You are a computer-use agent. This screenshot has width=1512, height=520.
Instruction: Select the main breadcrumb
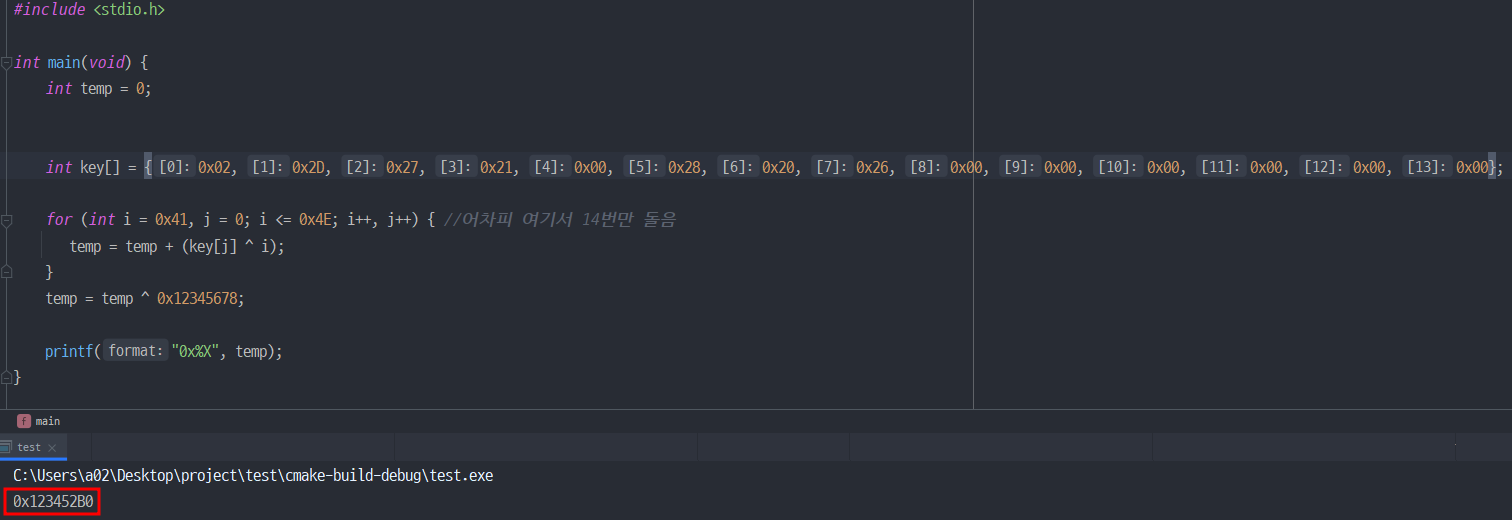(48, 421)
